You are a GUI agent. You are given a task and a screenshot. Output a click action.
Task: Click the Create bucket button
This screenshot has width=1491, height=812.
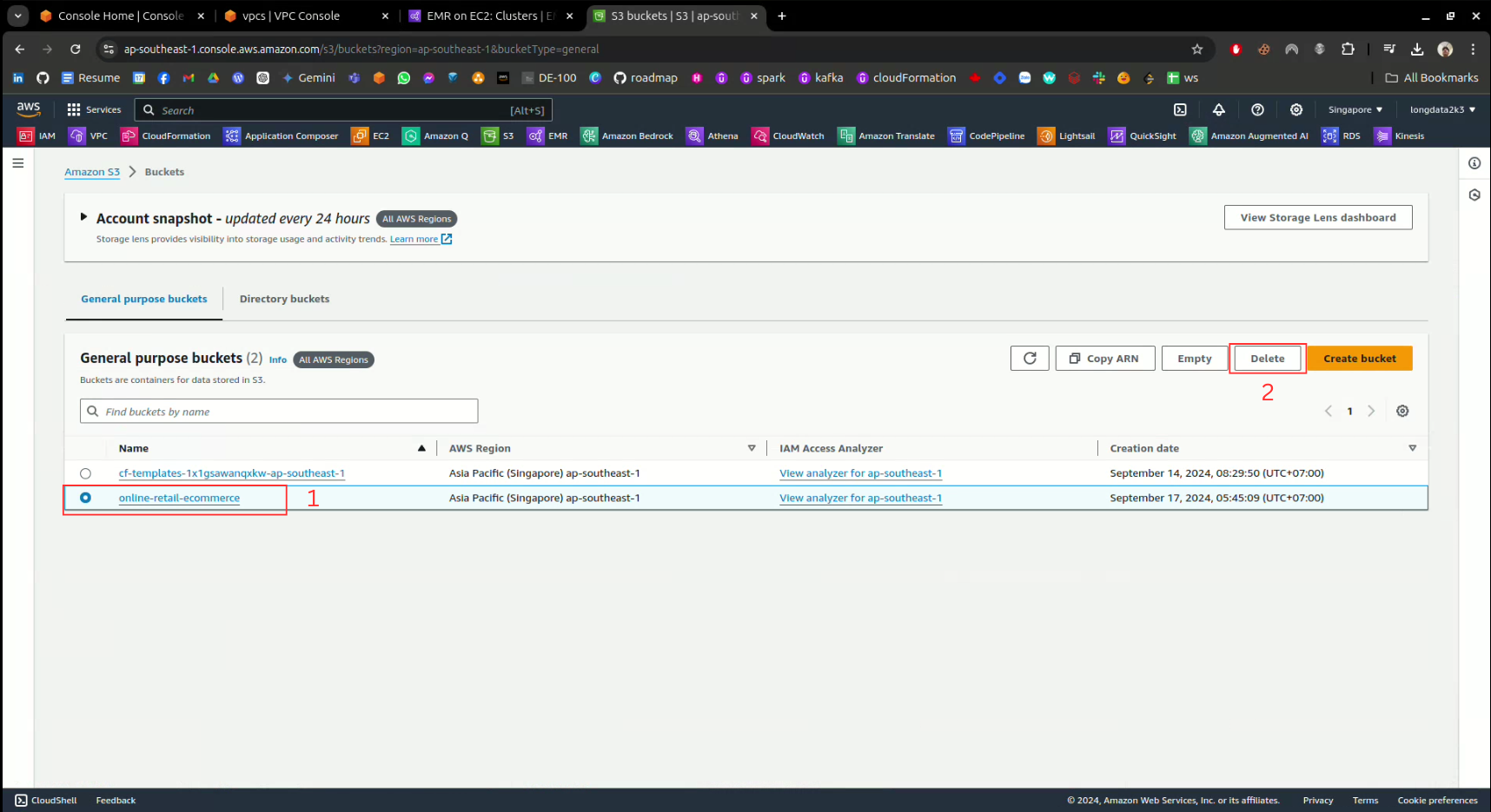click(1359, 359)
